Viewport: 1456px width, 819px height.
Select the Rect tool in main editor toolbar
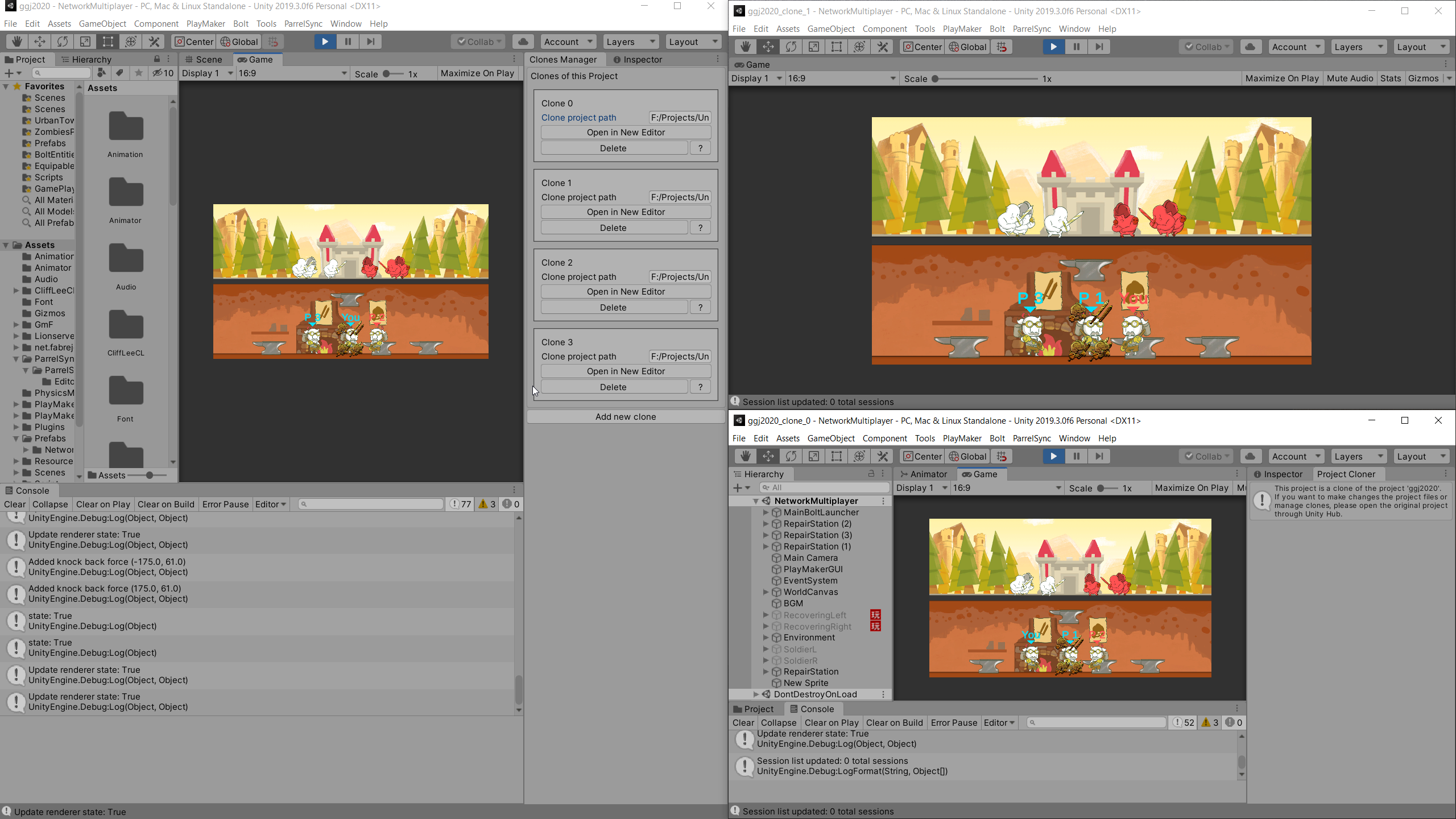click(108, 42)
